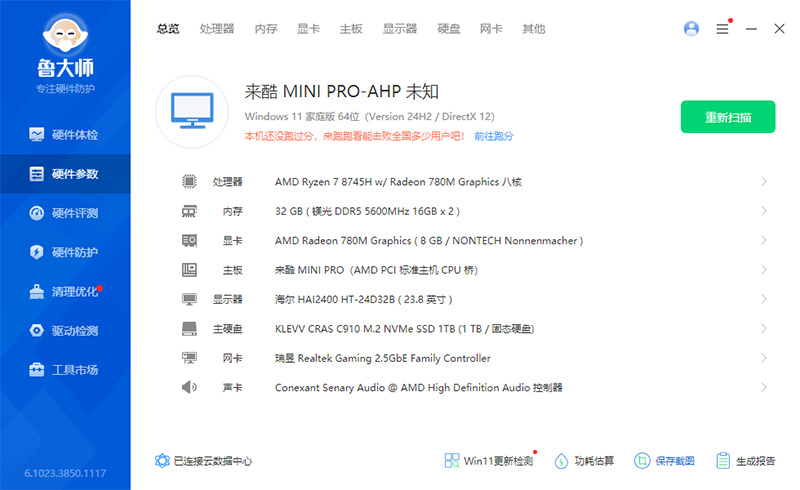Screen dimensions: 800x490
Task: Click AMD Ryzen 7 8745H processor text
Action: coord(398,182)
